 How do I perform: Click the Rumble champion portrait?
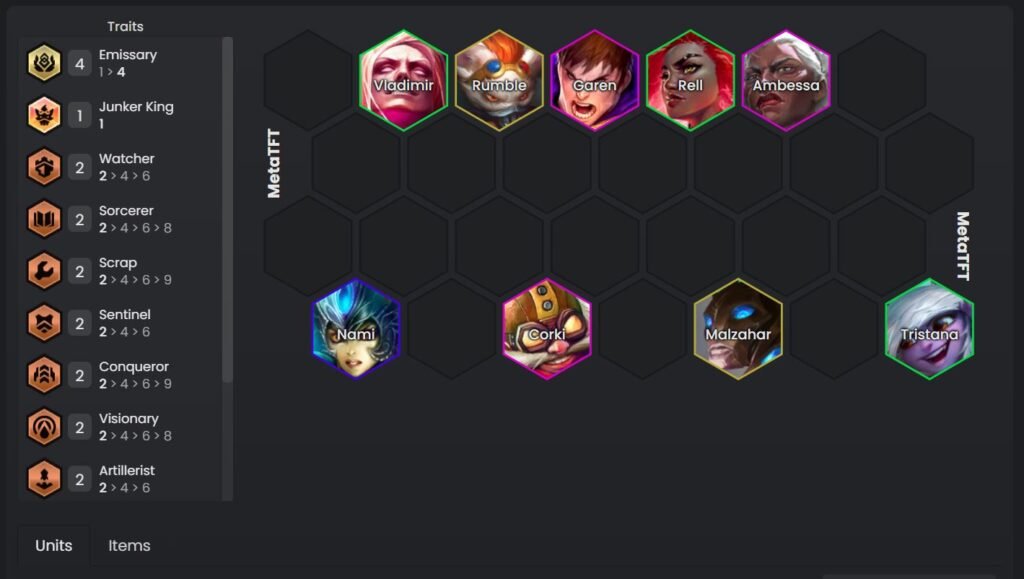point(499,80)
